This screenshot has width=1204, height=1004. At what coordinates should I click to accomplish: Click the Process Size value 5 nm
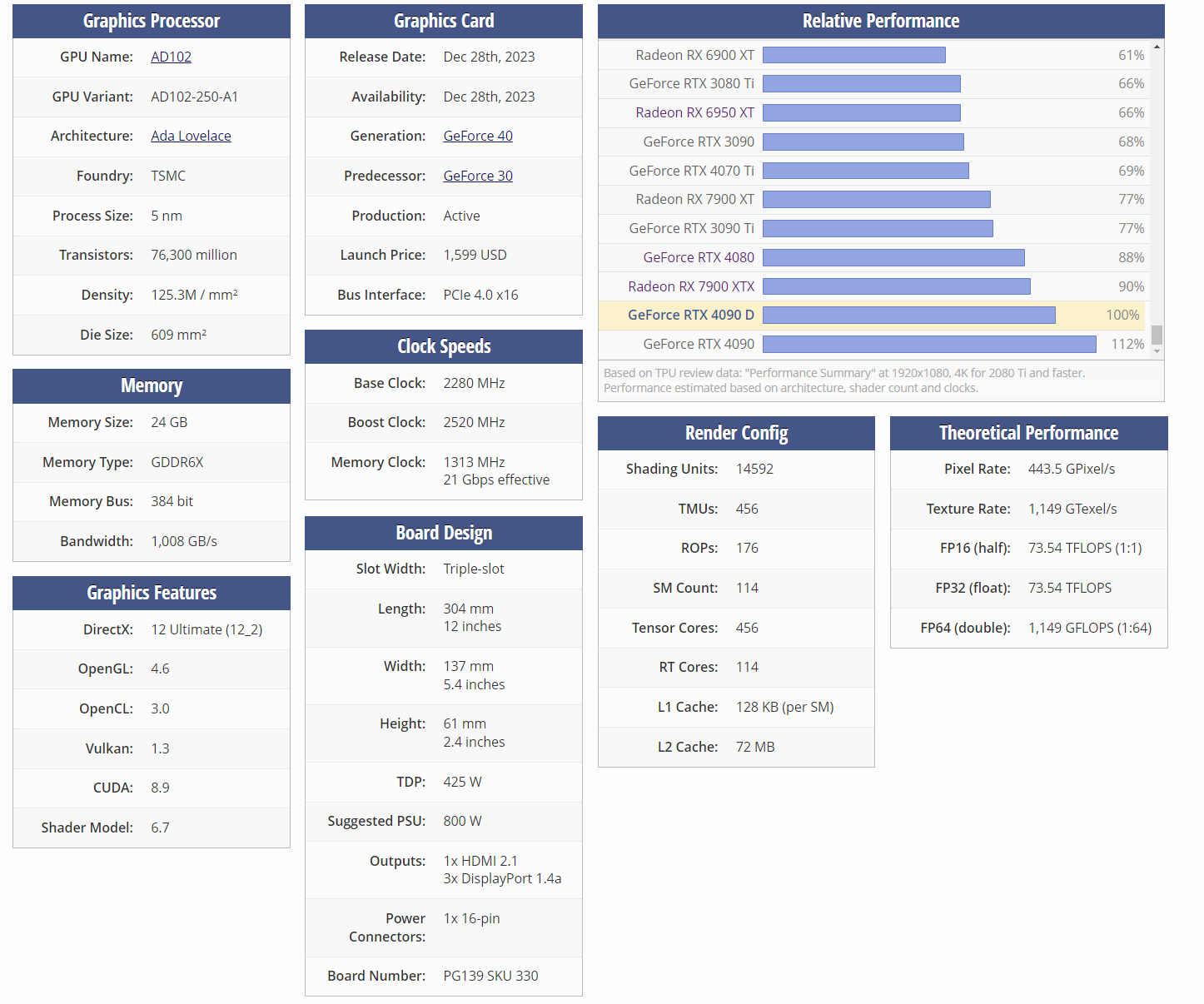pos(167,216)
